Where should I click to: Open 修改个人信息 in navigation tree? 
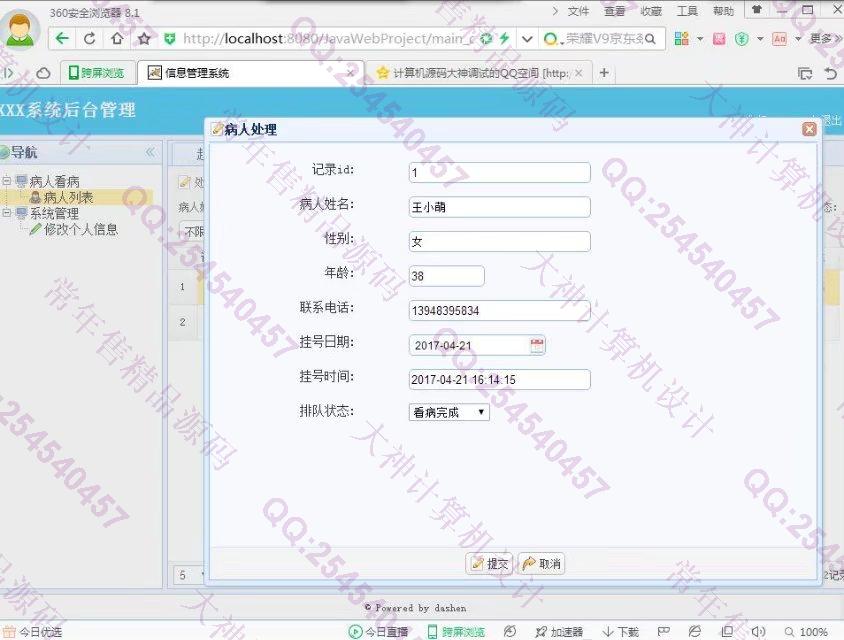pos(80,229)
